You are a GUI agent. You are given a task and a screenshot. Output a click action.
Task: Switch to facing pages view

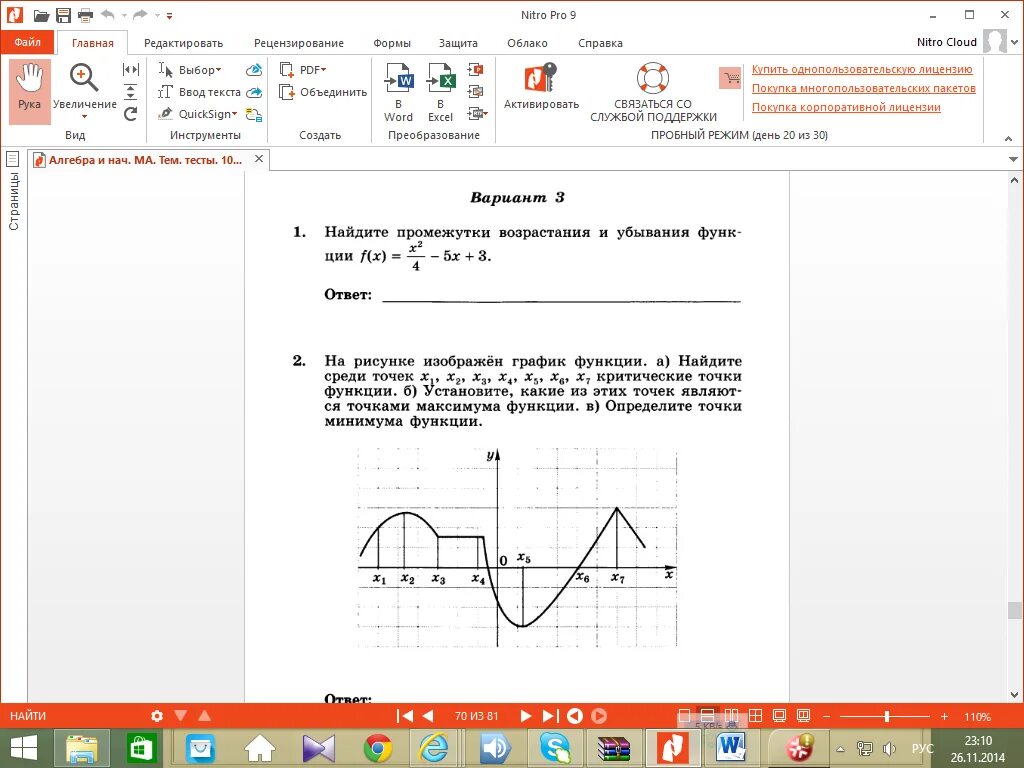[731, 716]
